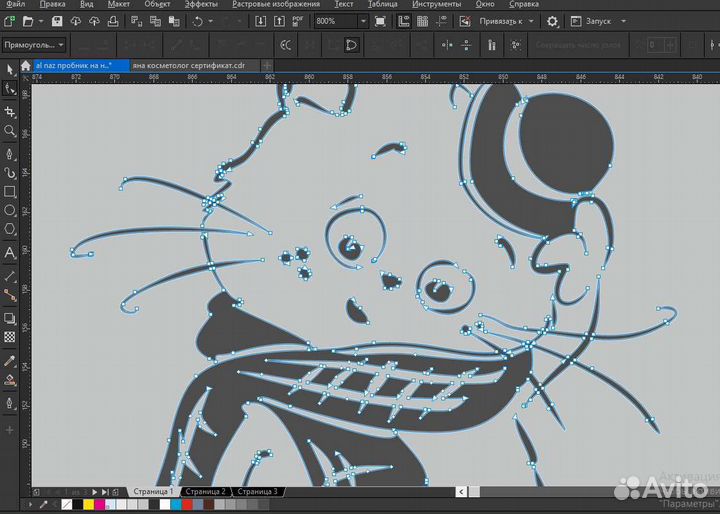Click the Save icon in toolbar
This screenshot has height=514, width=720.
[57, 21]
